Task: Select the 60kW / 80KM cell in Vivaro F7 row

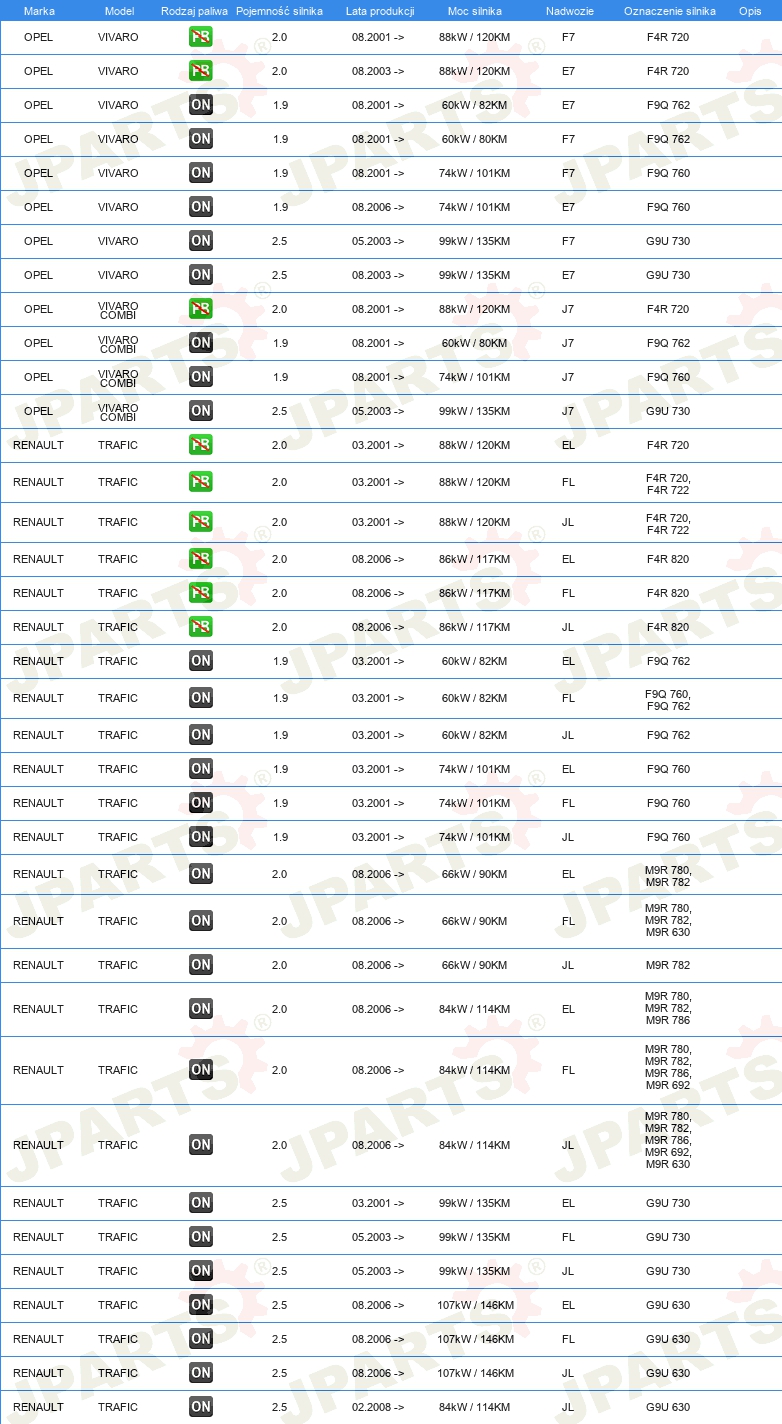Action: tap(474, 139)
